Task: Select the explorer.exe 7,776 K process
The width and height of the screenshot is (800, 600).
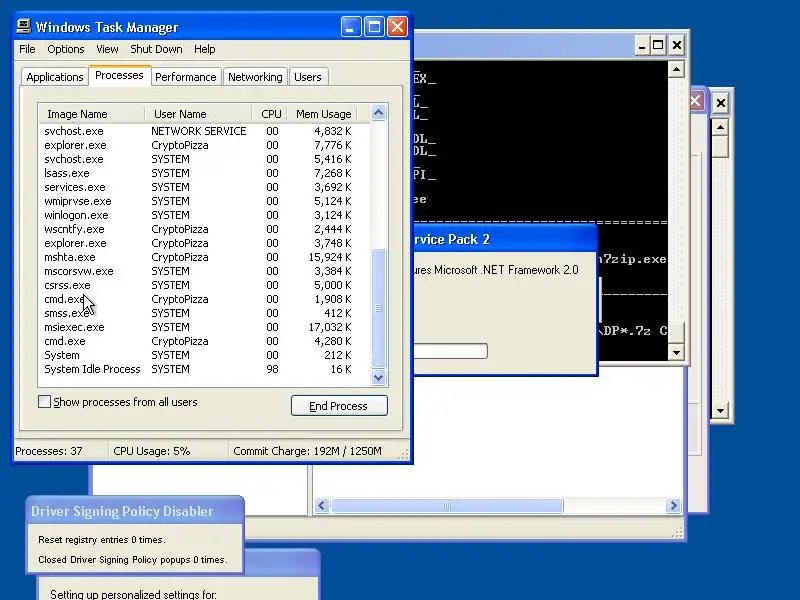Action: click(x=204, y=145)
